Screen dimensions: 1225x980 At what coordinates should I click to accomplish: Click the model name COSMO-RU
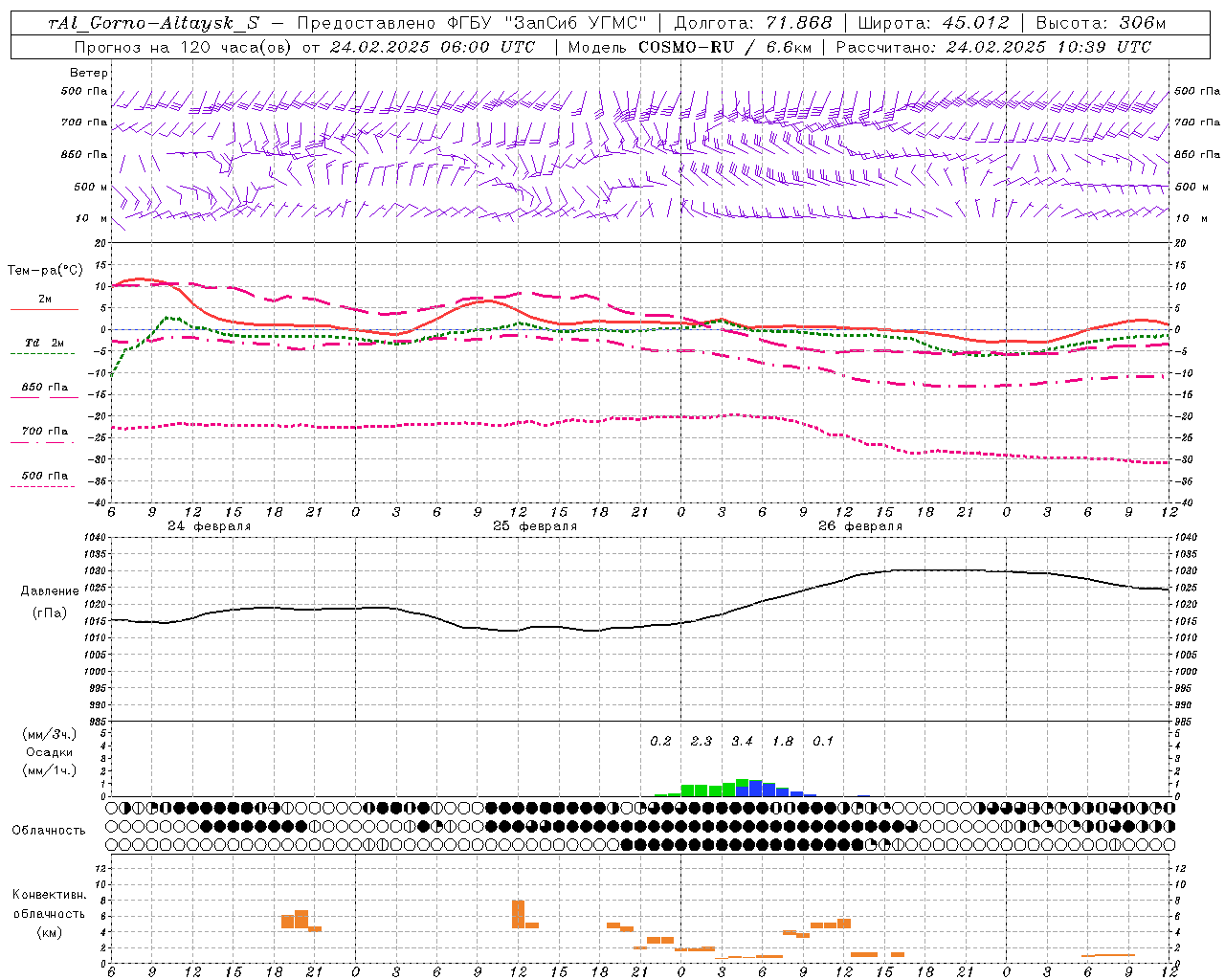point(686,47)
